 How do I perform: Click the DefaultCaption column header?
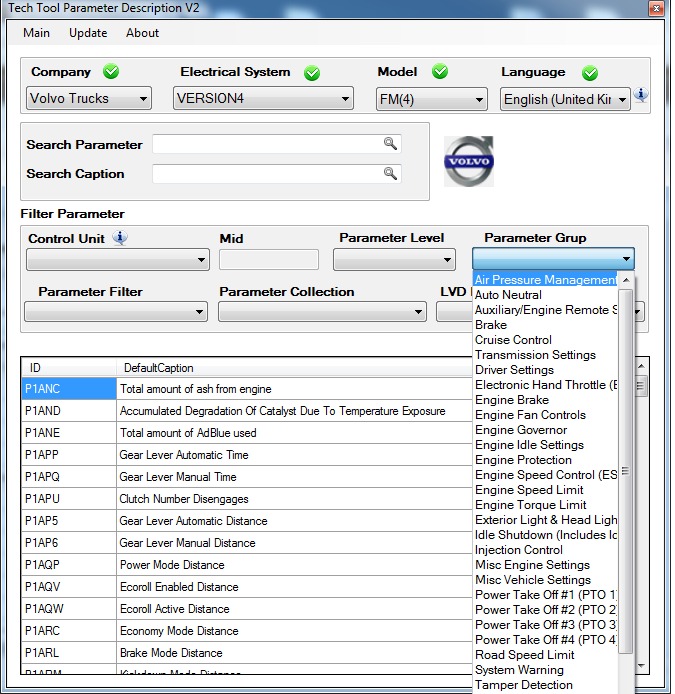pos(295,368)
